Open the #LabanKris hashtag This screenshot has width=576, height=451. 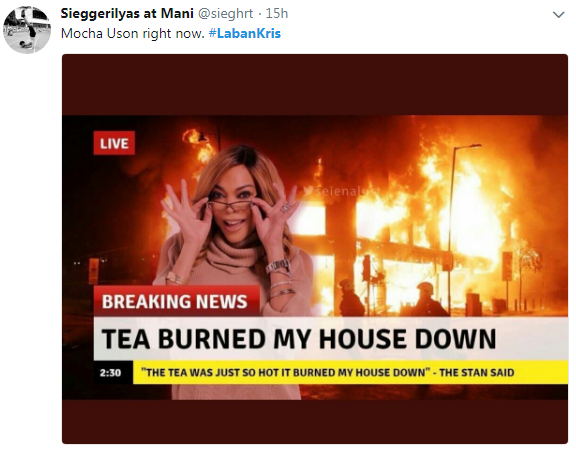click(x=245, y=33)
